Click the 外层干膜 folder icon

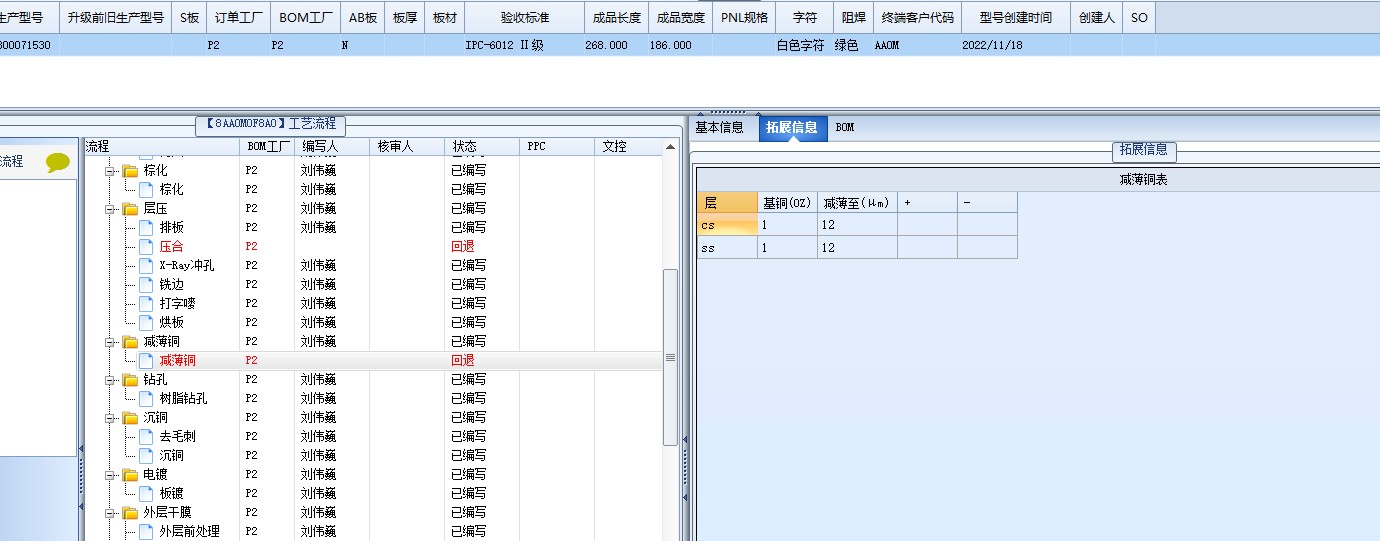click(130, 513)
